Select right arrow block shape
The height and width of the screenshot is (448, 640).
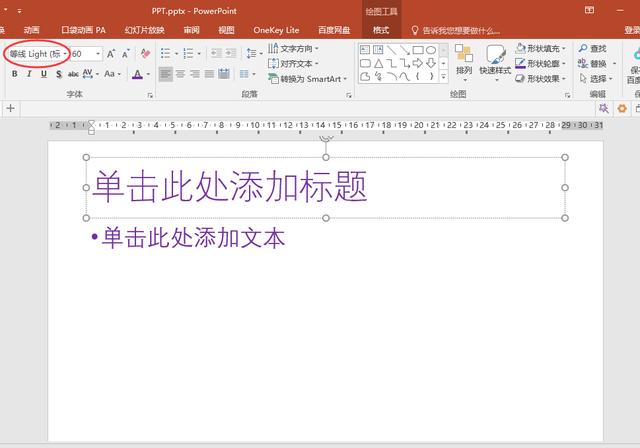tap(418, 63)
